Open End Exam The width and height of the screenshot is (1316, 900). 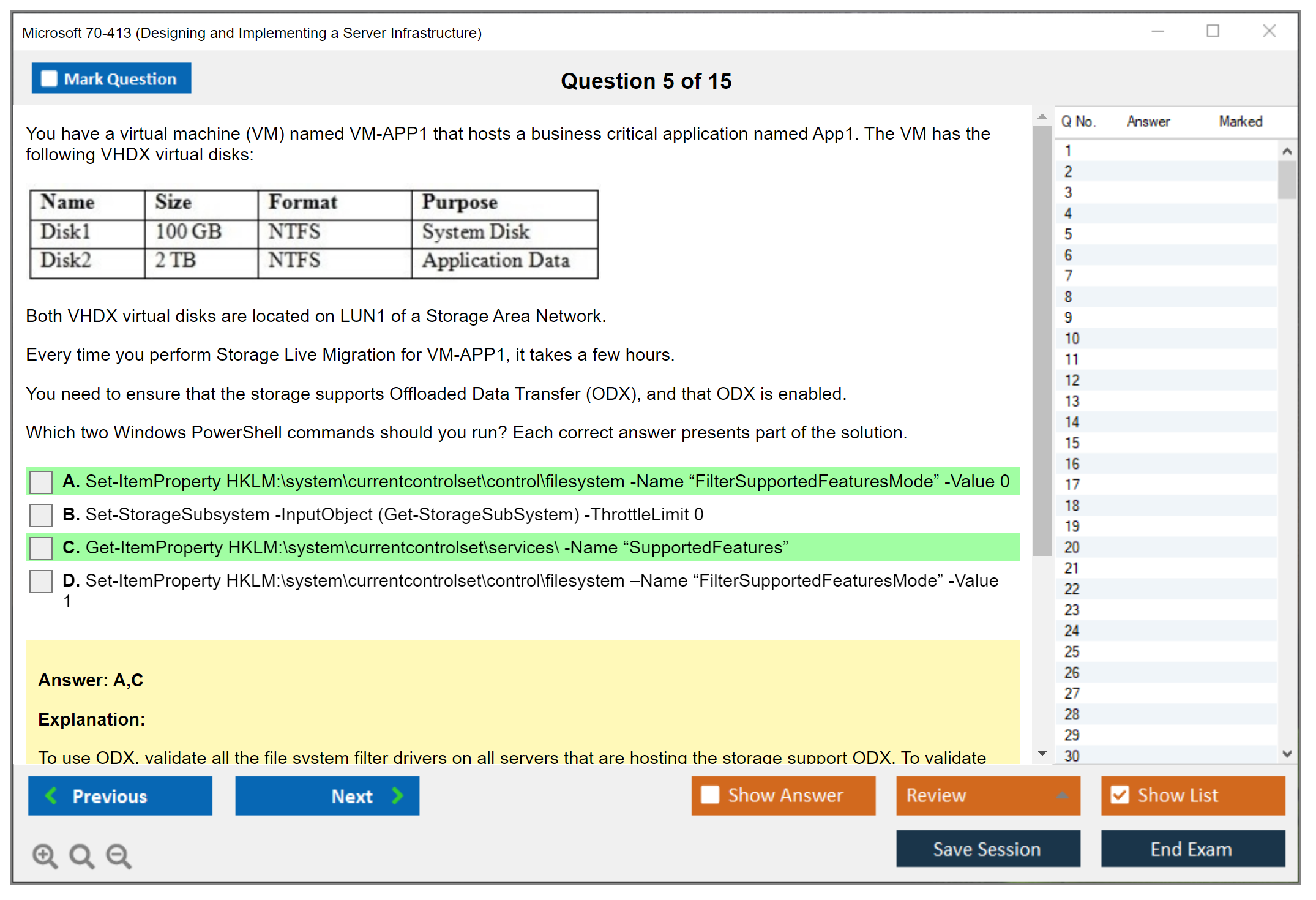(x=1192, y=849)
